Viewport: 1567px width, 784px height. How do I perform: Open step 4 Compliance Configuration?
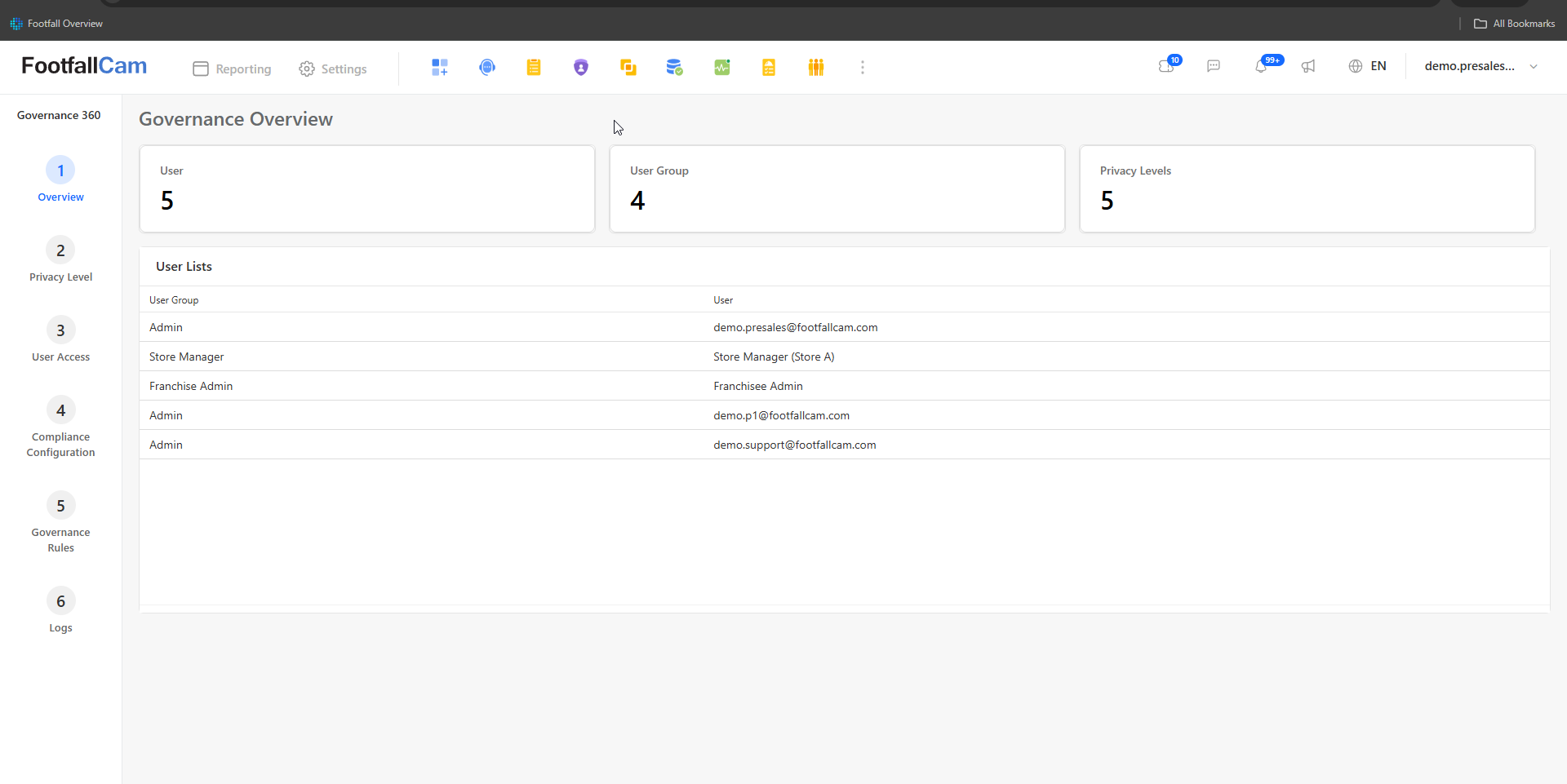coord(60,427)
